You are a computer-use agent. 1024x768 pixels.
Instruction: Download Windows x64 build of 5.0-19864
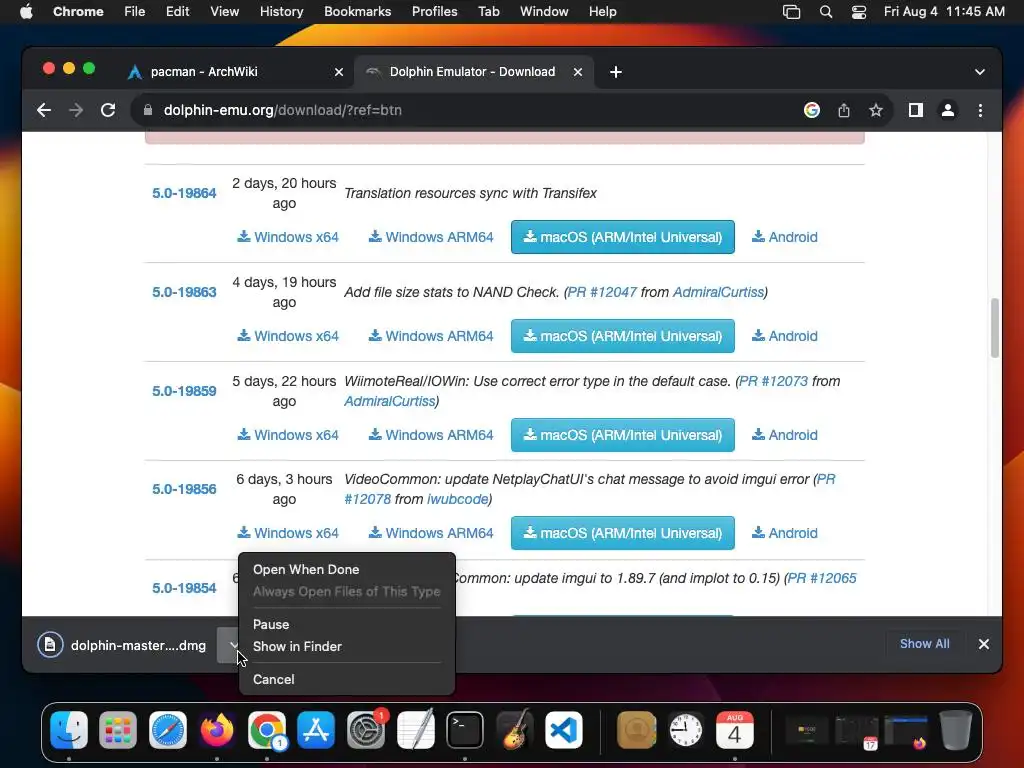[288, 237]
